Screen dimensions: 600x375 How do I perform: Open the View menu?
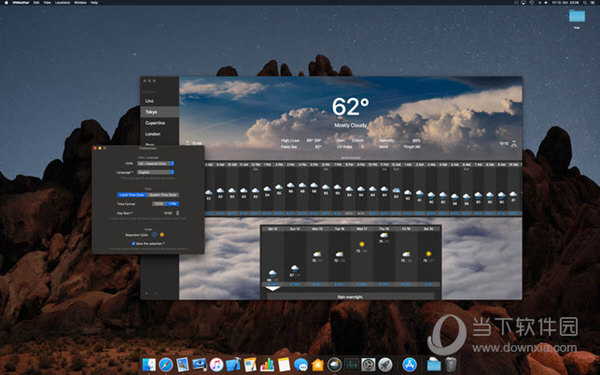click(47, 2)
